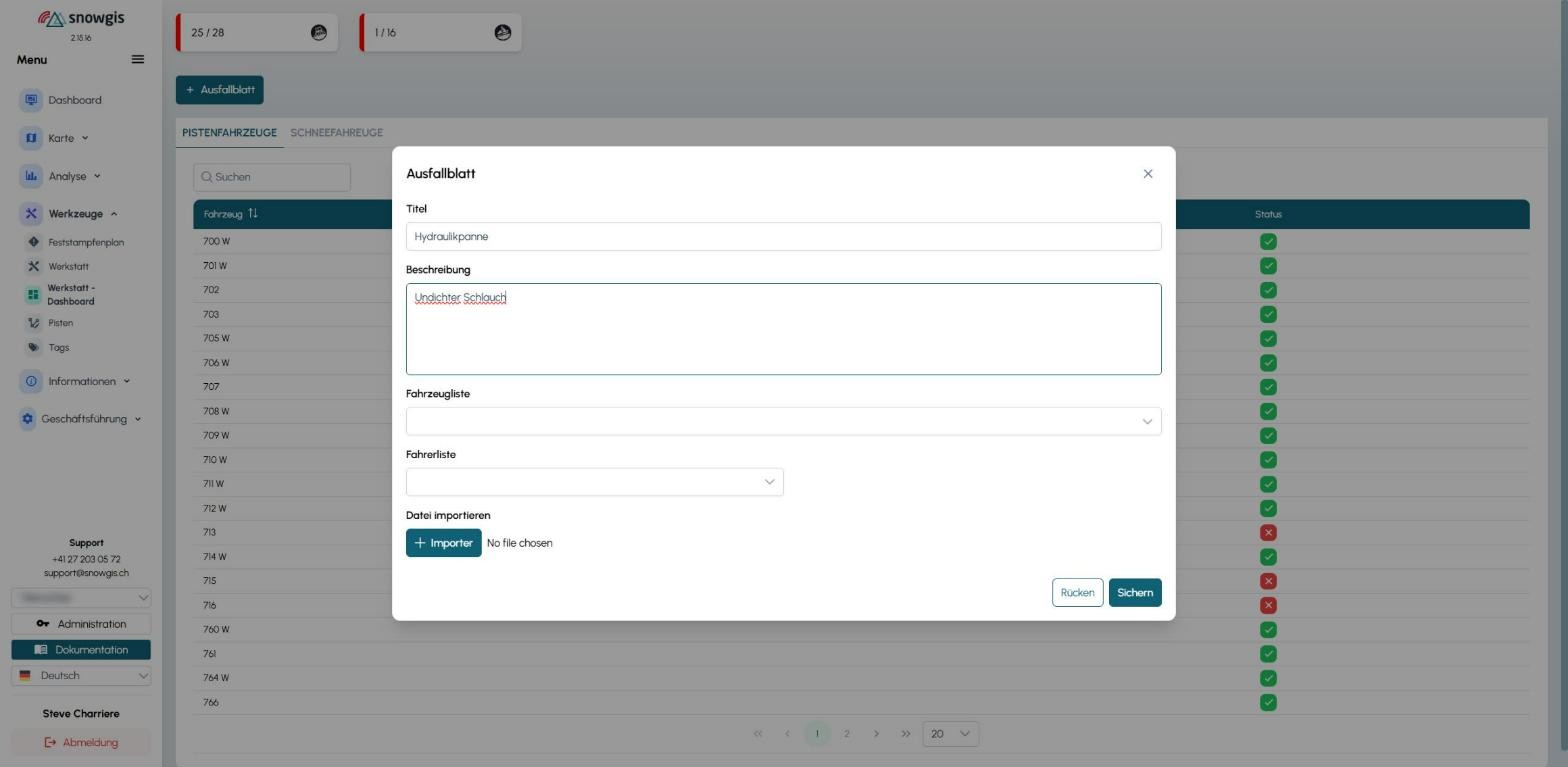Select the Pistenfahrzeuge tab

pos(229,133)
